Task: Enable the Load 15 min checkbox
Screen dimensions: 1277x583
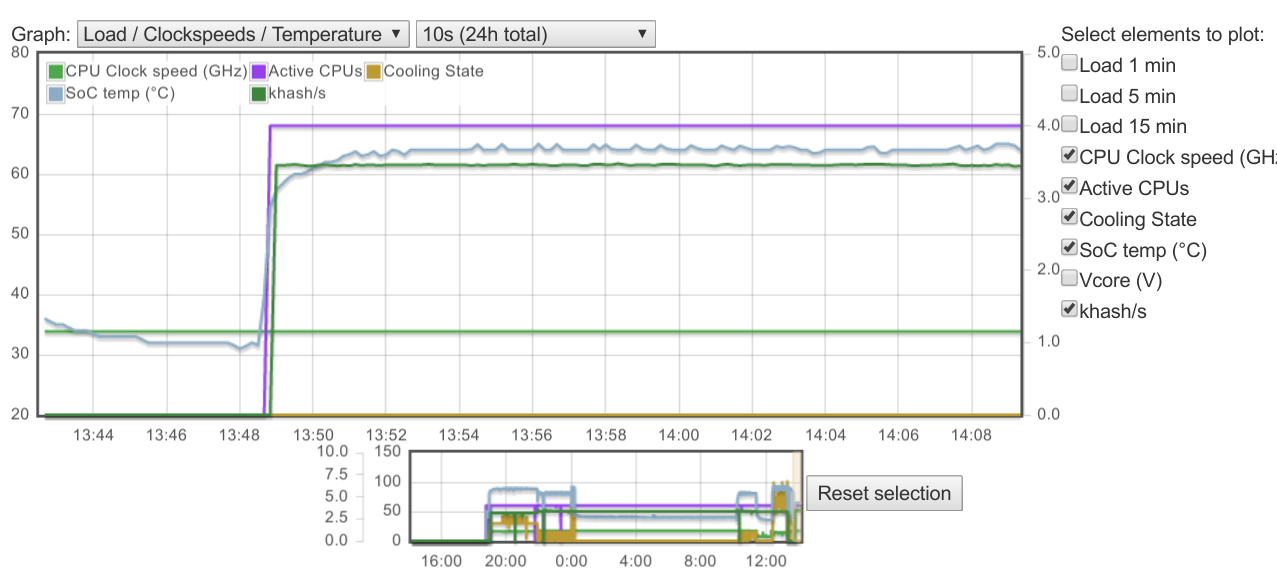Action: pos(1070,125)
